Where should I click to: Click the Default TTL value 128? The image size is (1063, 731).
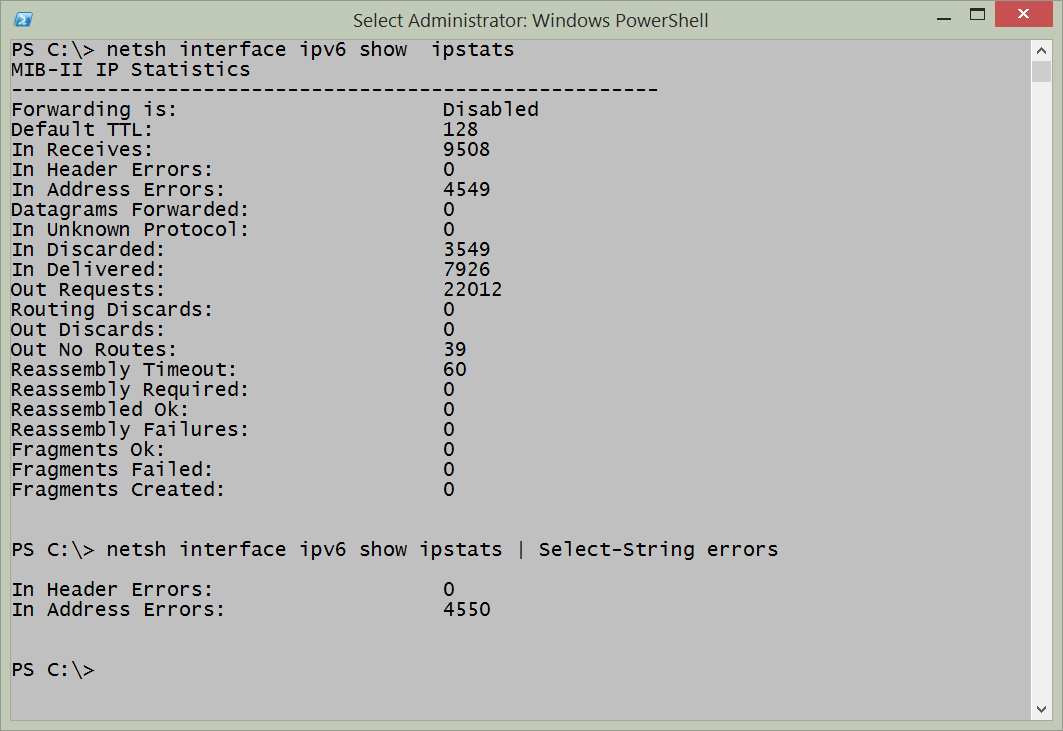click(460, 130)
